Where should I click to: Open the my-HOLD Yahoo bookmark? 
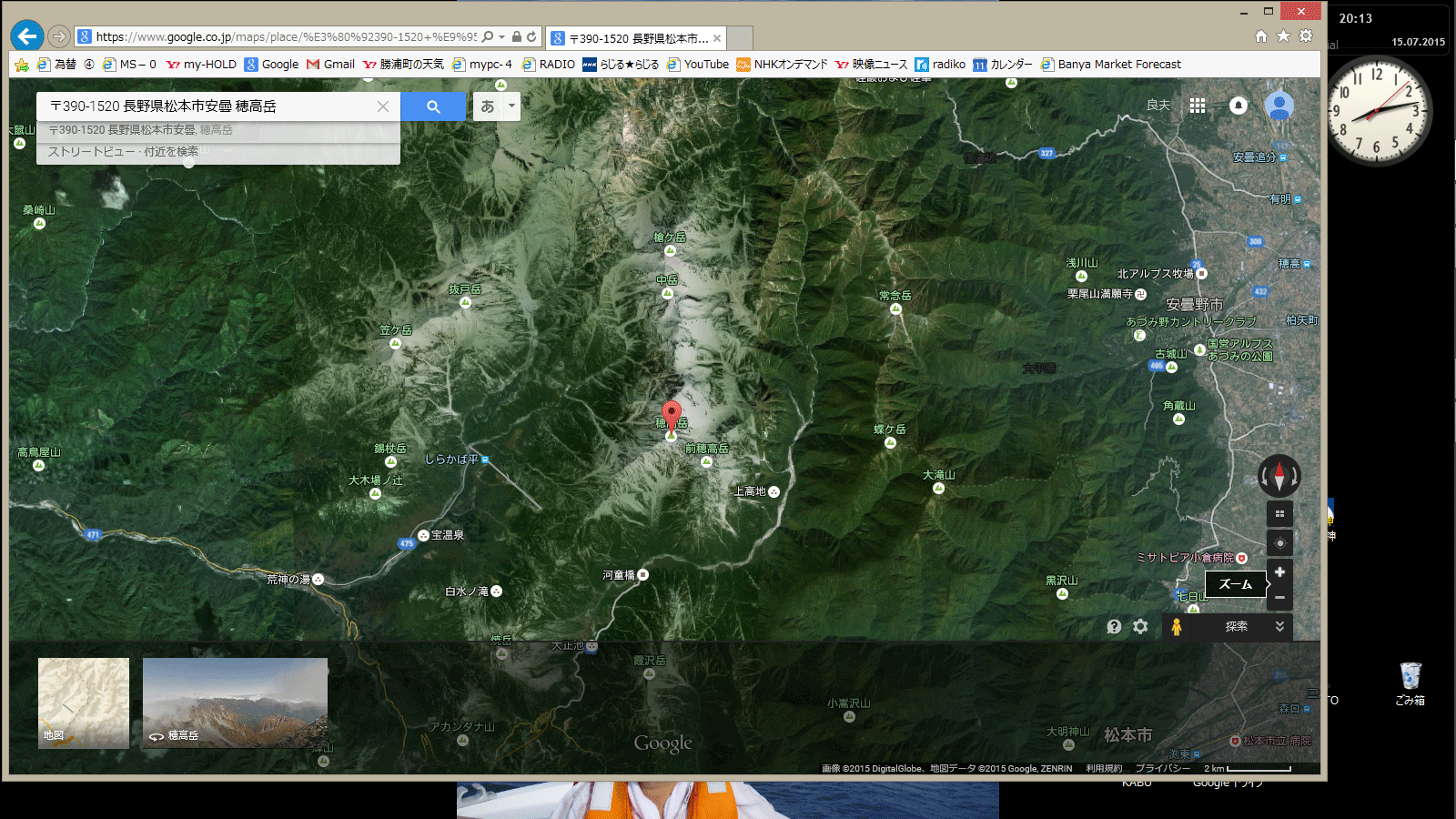point(201,65)
